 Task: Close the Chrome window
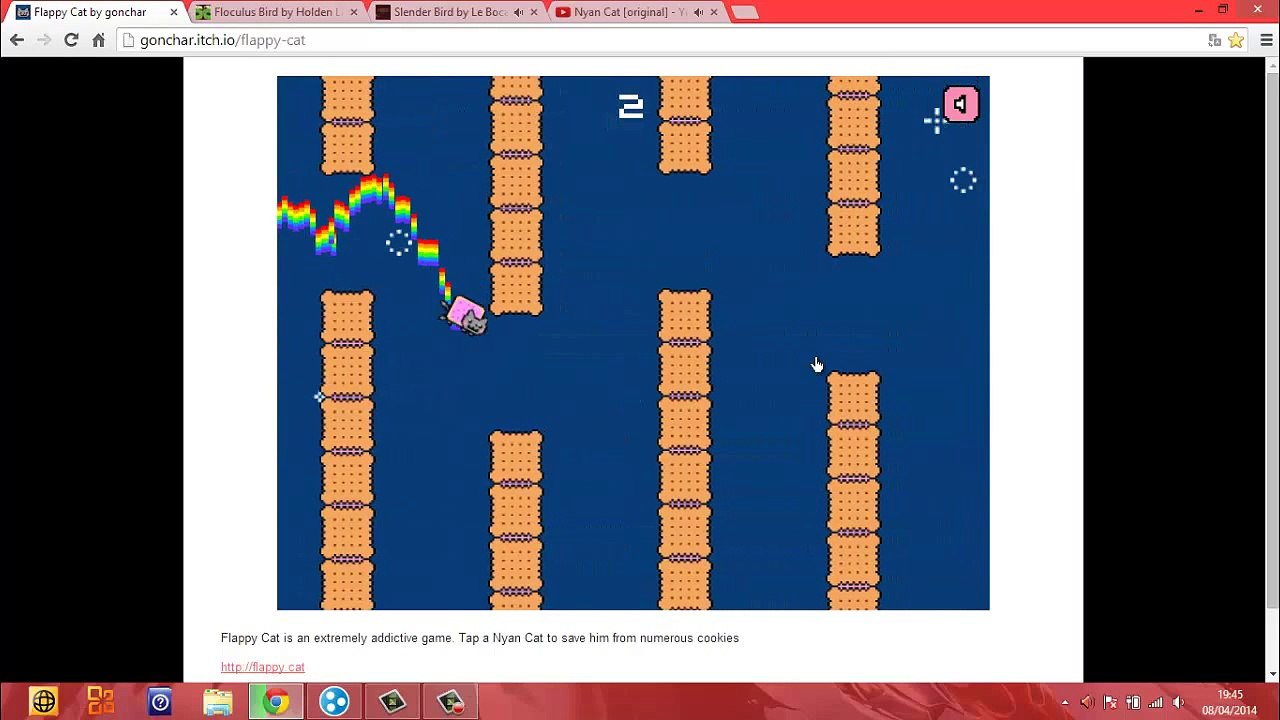coord(1258,10)
